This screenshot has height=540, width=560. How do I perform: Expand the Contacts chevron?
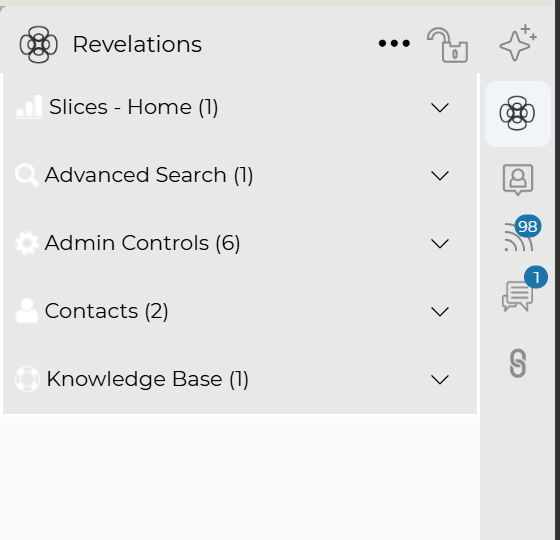click(x=440, y=311)
